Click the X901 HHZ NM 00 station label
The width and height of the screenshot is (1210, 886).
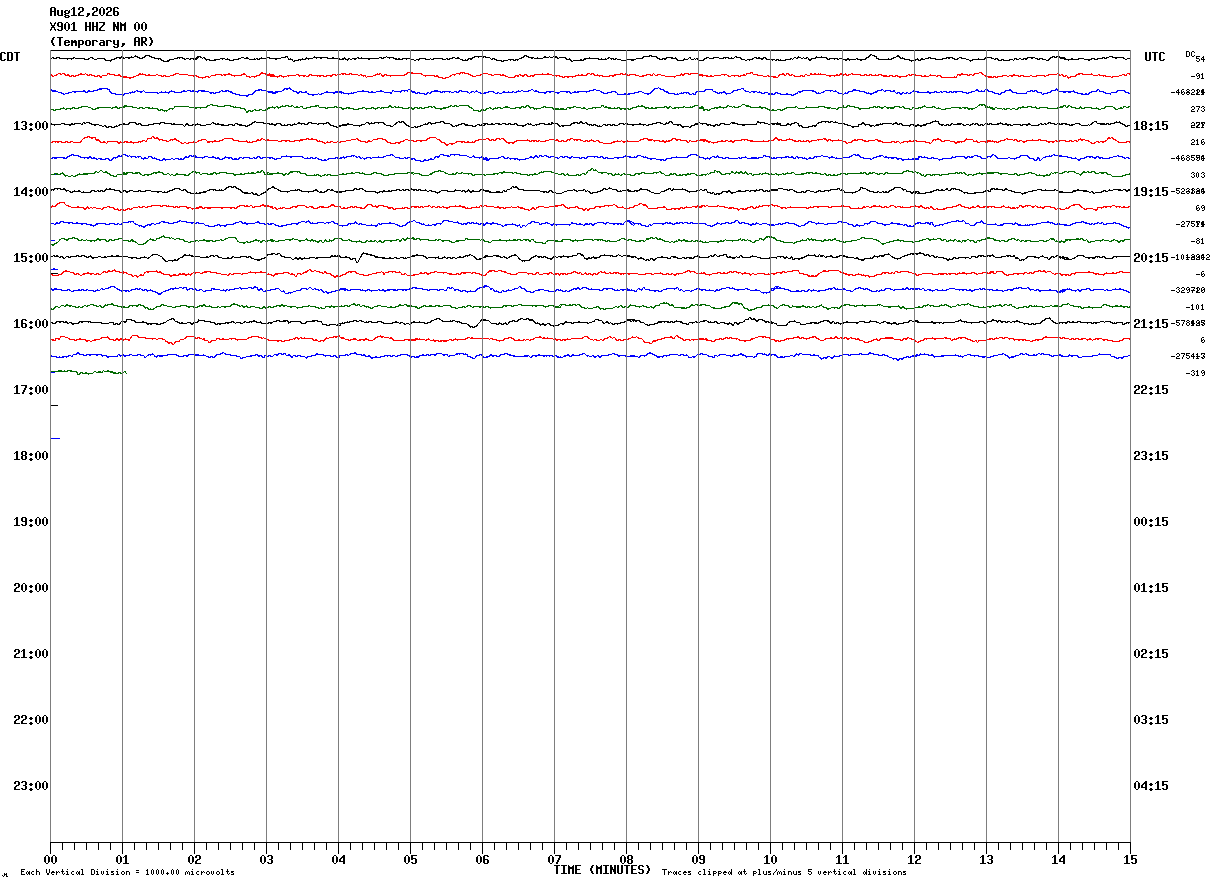[x=98, y=27]
